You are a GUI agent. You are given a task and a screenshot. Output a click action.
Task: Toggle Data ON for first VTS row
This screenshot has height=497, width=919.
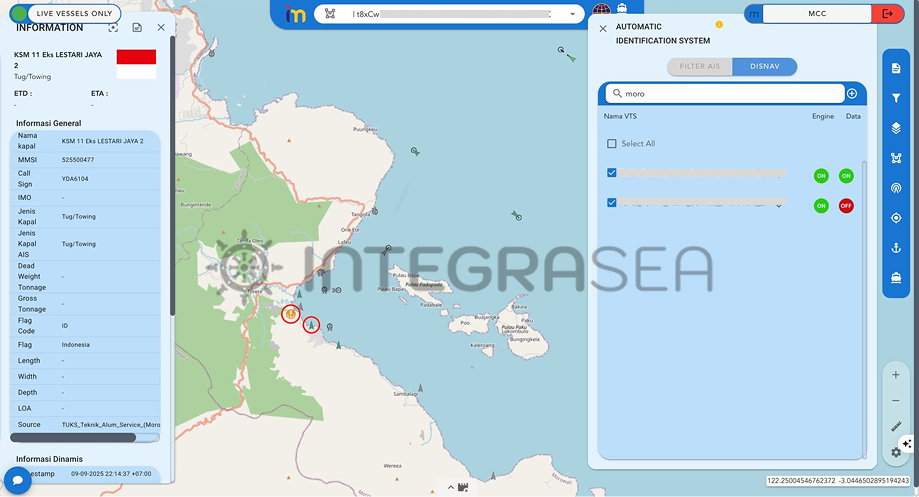click(846, 176)
